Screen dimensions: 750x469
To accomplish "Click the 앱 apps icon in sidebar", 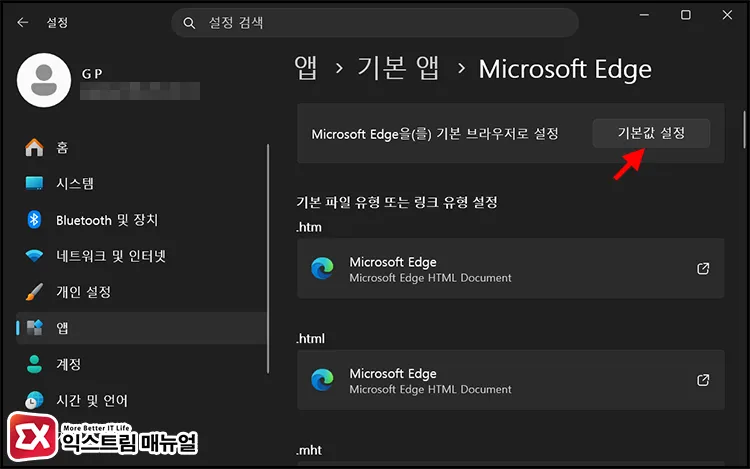I will point(34,328).
